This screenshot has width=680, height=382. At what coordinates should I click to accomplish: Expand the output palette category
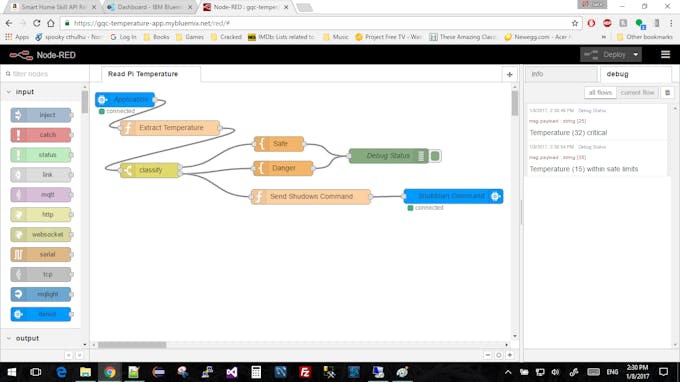click(x=9, y=338)
